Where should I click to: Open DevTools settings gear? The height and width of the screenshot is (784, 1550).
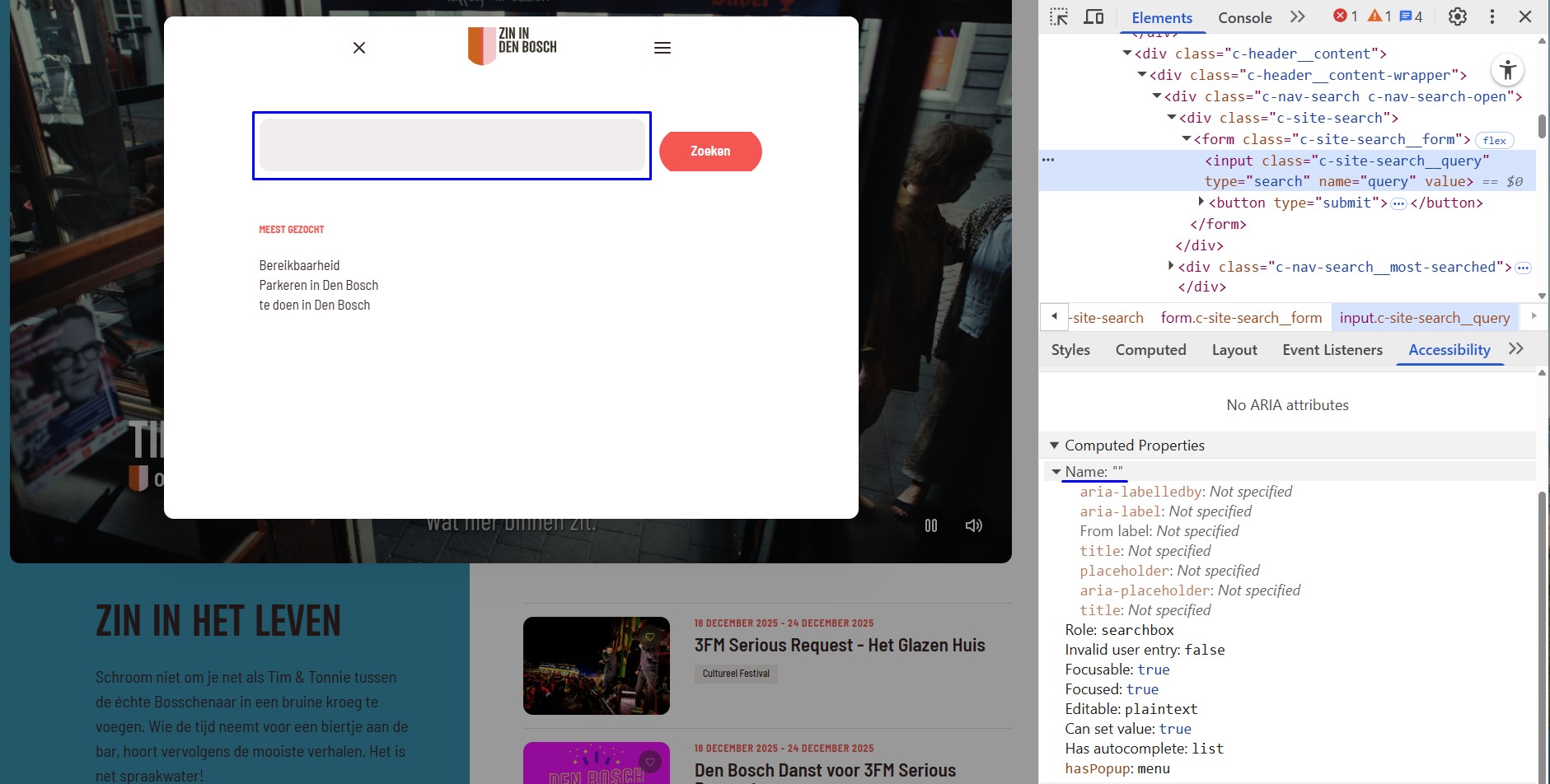pos(1457,17)
